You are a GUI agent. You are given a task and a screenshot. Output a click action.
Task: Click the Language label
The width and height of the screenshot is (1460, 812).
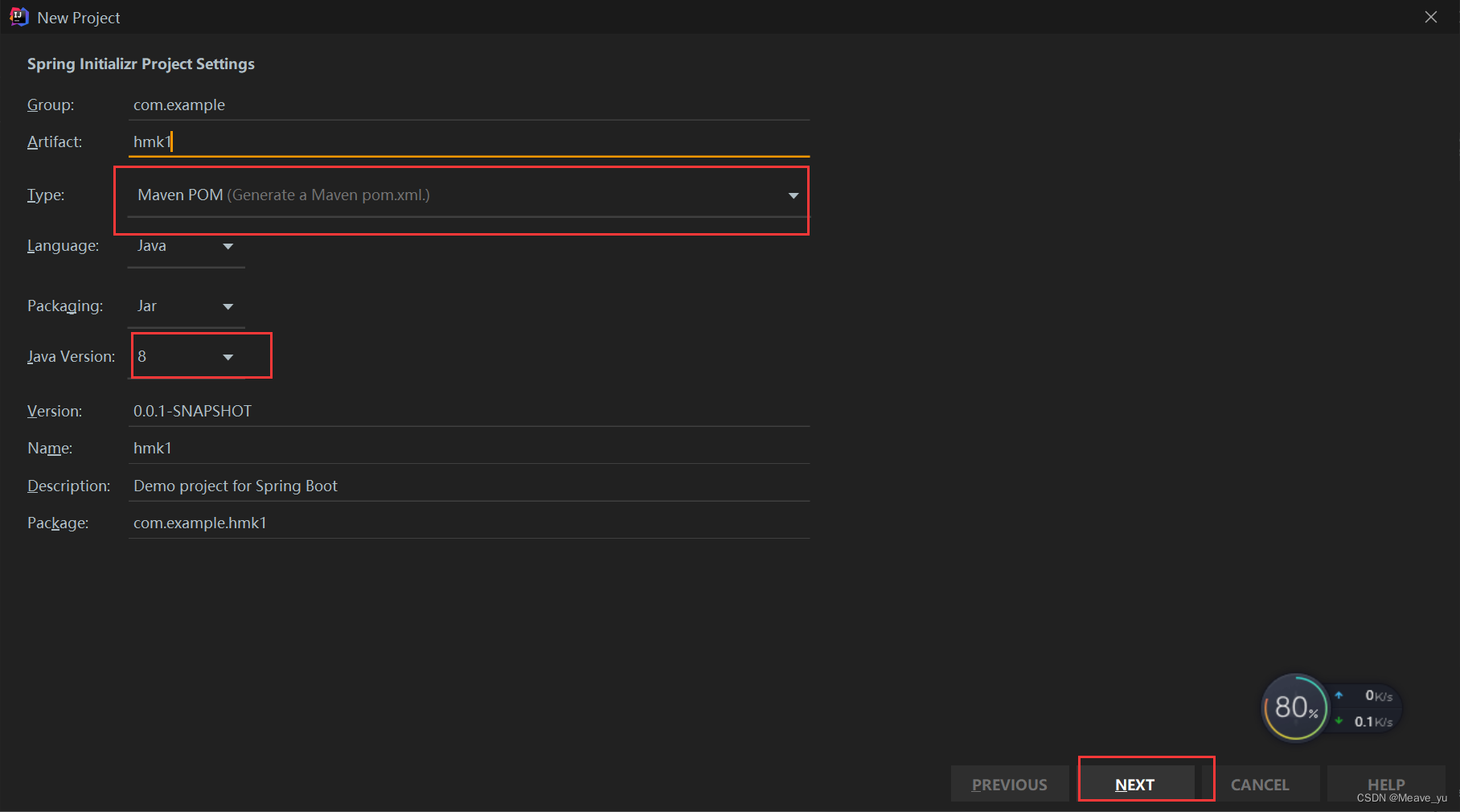click(x=63, y=246)
